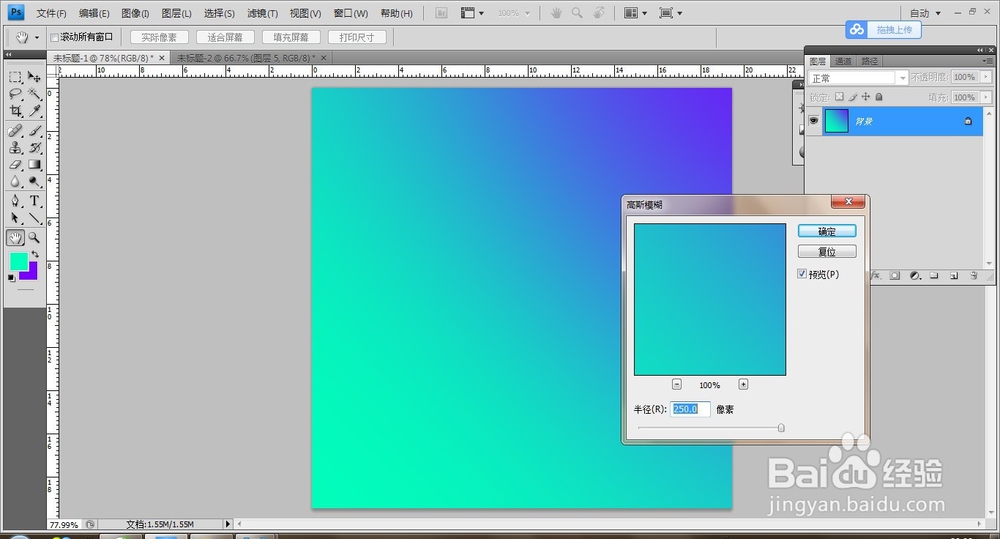1000x539 pixels.
Task: Open the 滤镜(T) menu
Action: [x=262, y=13]
